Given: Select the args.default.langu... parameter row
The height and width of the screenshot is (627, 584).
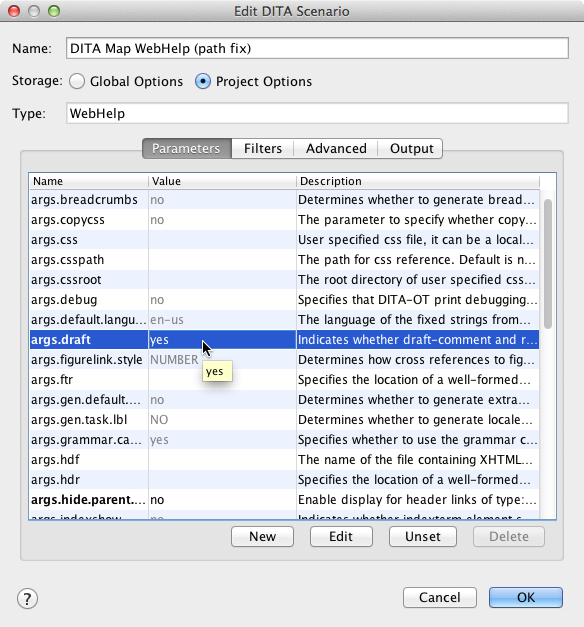Looking at the screenshot, I should click(284, 319).
